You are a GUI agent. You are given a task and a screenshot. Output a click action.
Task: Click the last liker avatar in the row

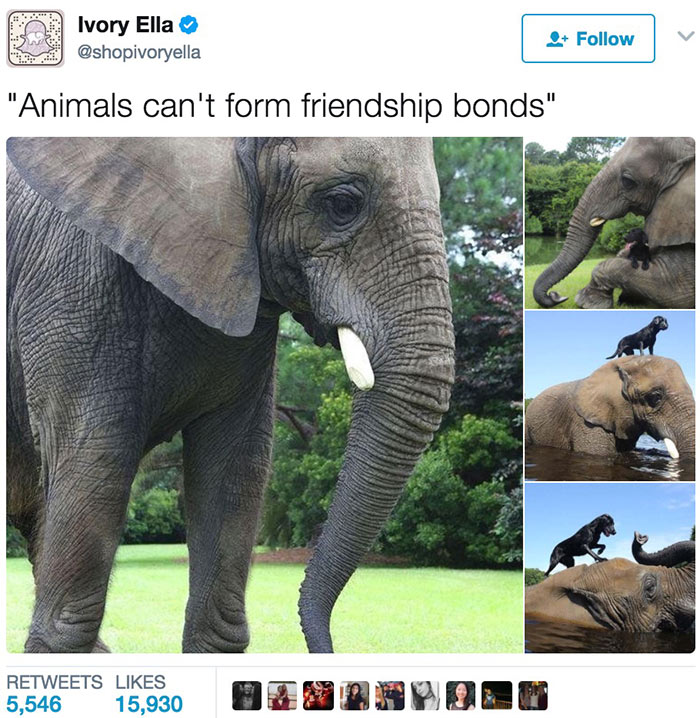pos(532,696)
